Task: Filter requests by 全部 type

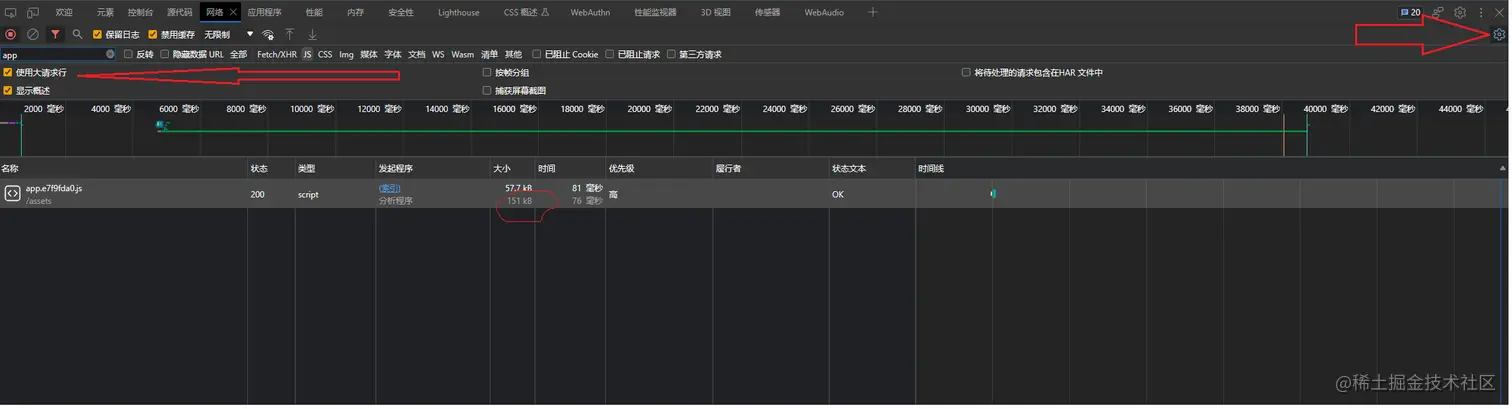Action: 238,54
